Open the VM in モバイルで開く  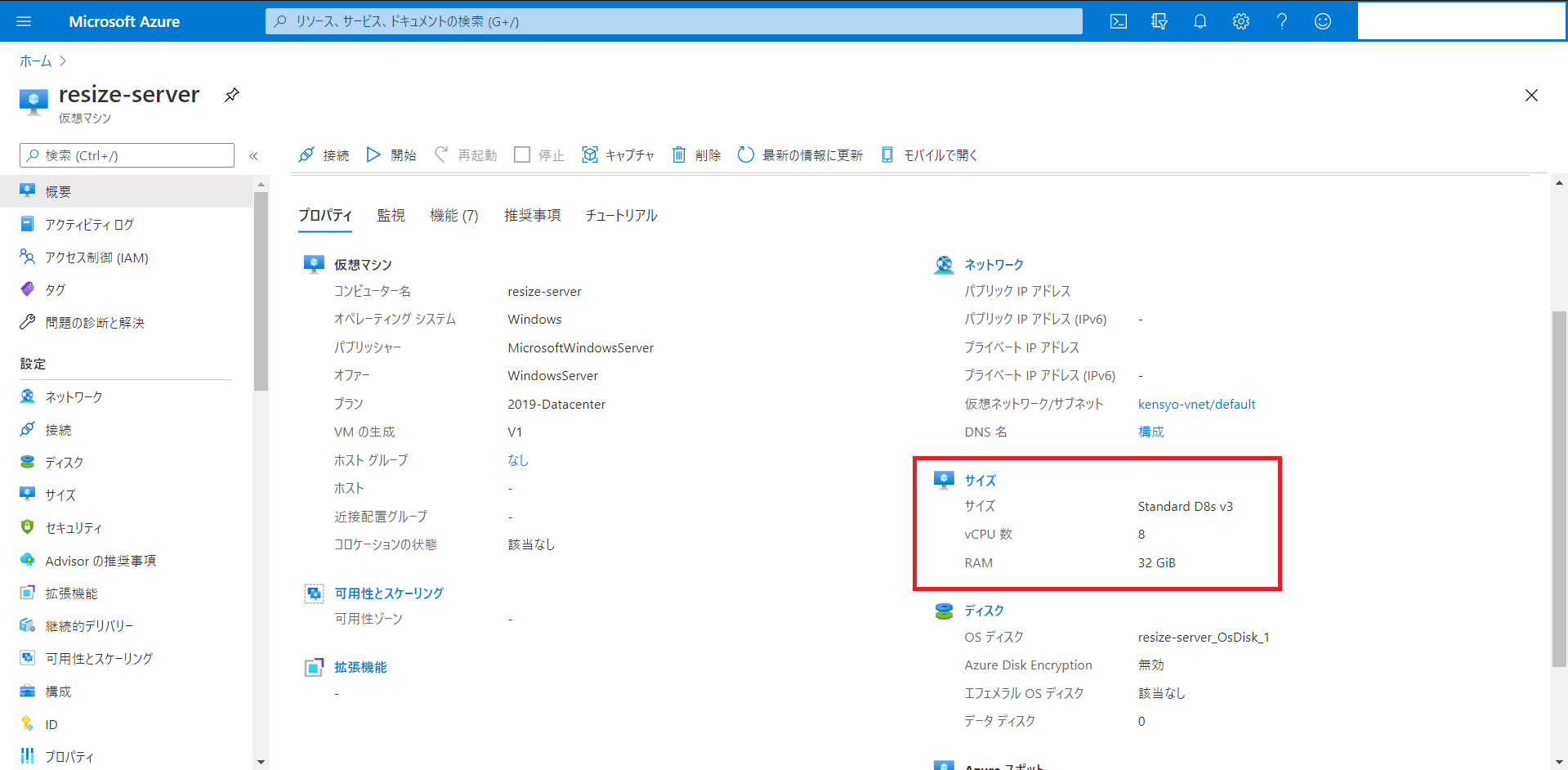coord(928,154)
